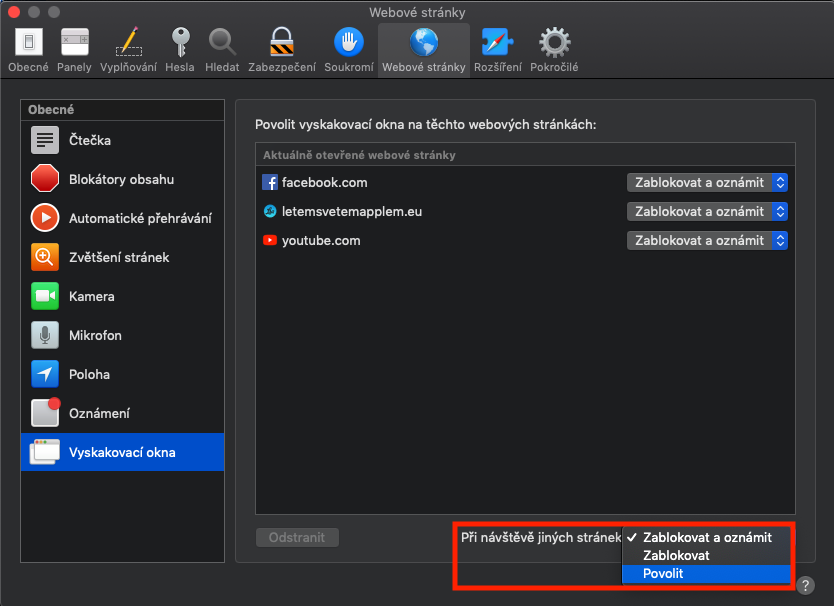Image resolution: width=834 pixels, height=606 pixels.
Task: Switch to the Rozšíření preferences
Action: point(497,49)
